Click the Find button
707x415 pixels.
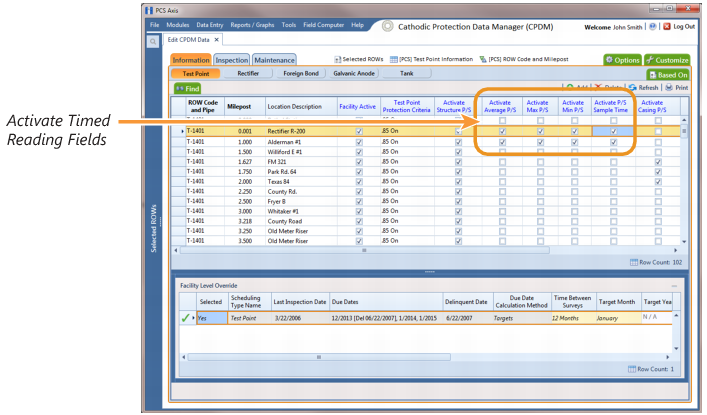coord(188,88)
